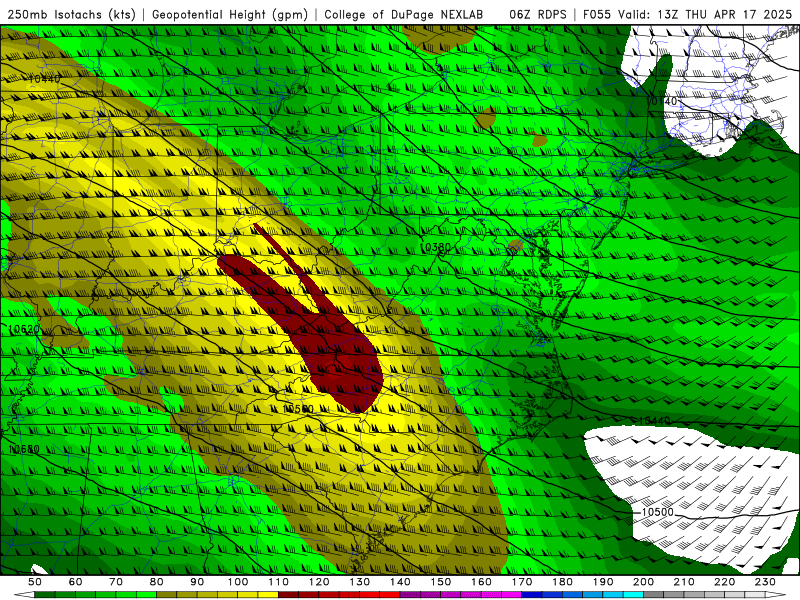Select the 10620 height contour label
The image size is (800, 600).
(x=24, y=329)
